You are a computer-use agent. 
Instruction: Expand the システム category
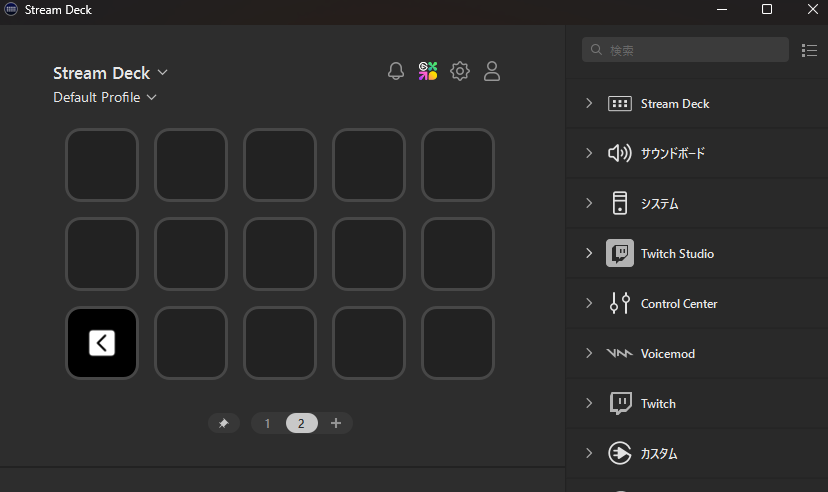click(589, 204)
